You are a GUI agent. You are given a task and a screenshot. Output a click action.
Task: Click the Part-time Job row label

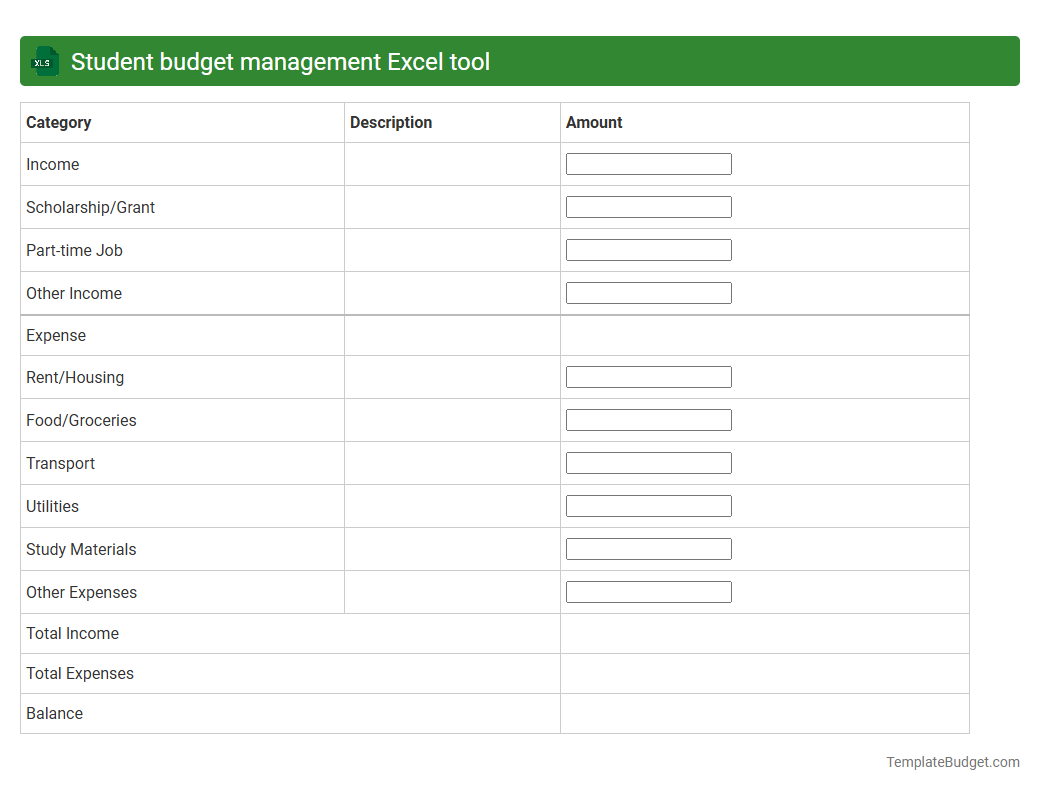coord(73,250)
